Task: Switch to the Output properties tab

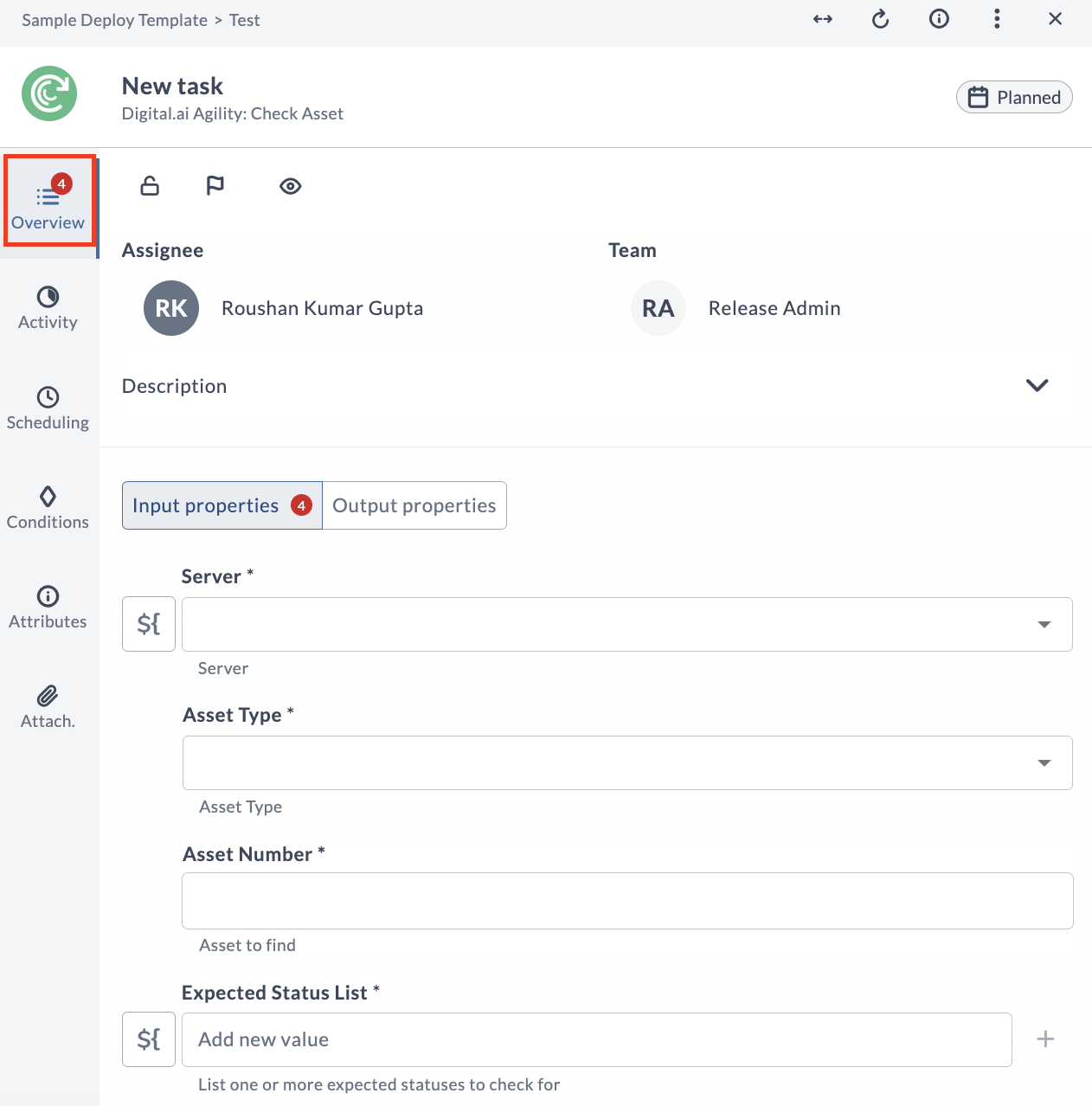Action: pyautogui.click(x=414, y=505)
